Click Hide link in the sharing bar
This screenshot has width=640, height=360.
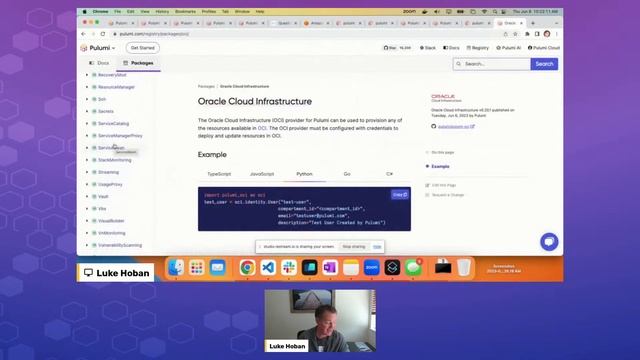click(377, 247)
